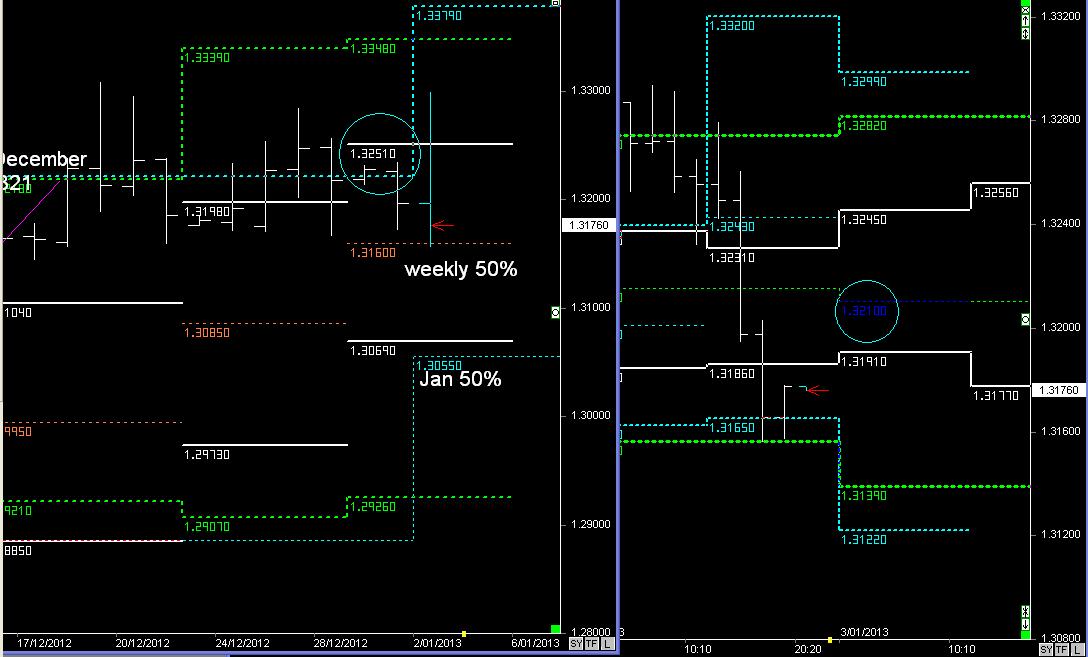
Task: Click the L button on the left chart
Action: tap(607, 644)
